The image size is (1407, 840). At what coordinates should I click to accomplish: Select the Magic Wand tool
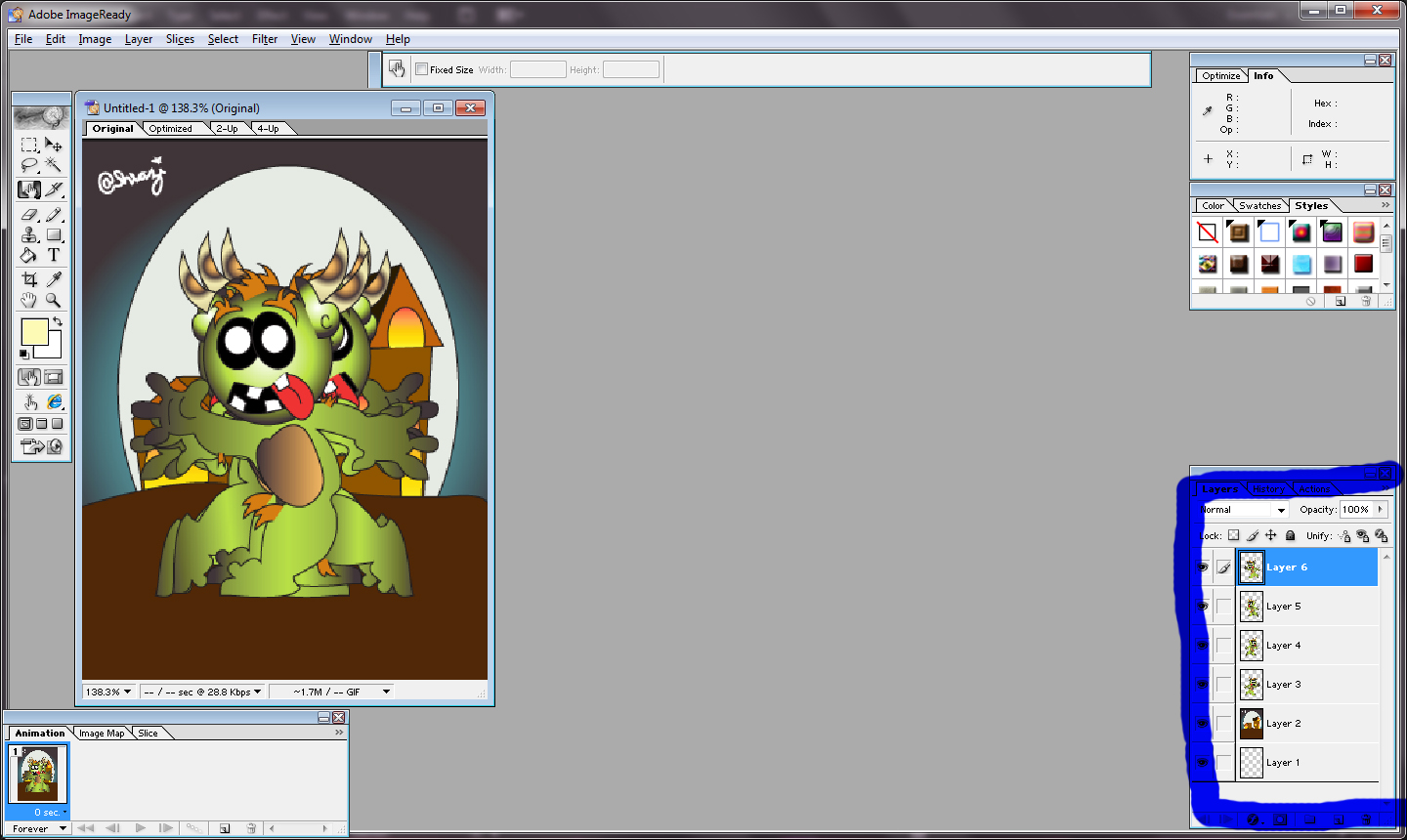[54, 166]
